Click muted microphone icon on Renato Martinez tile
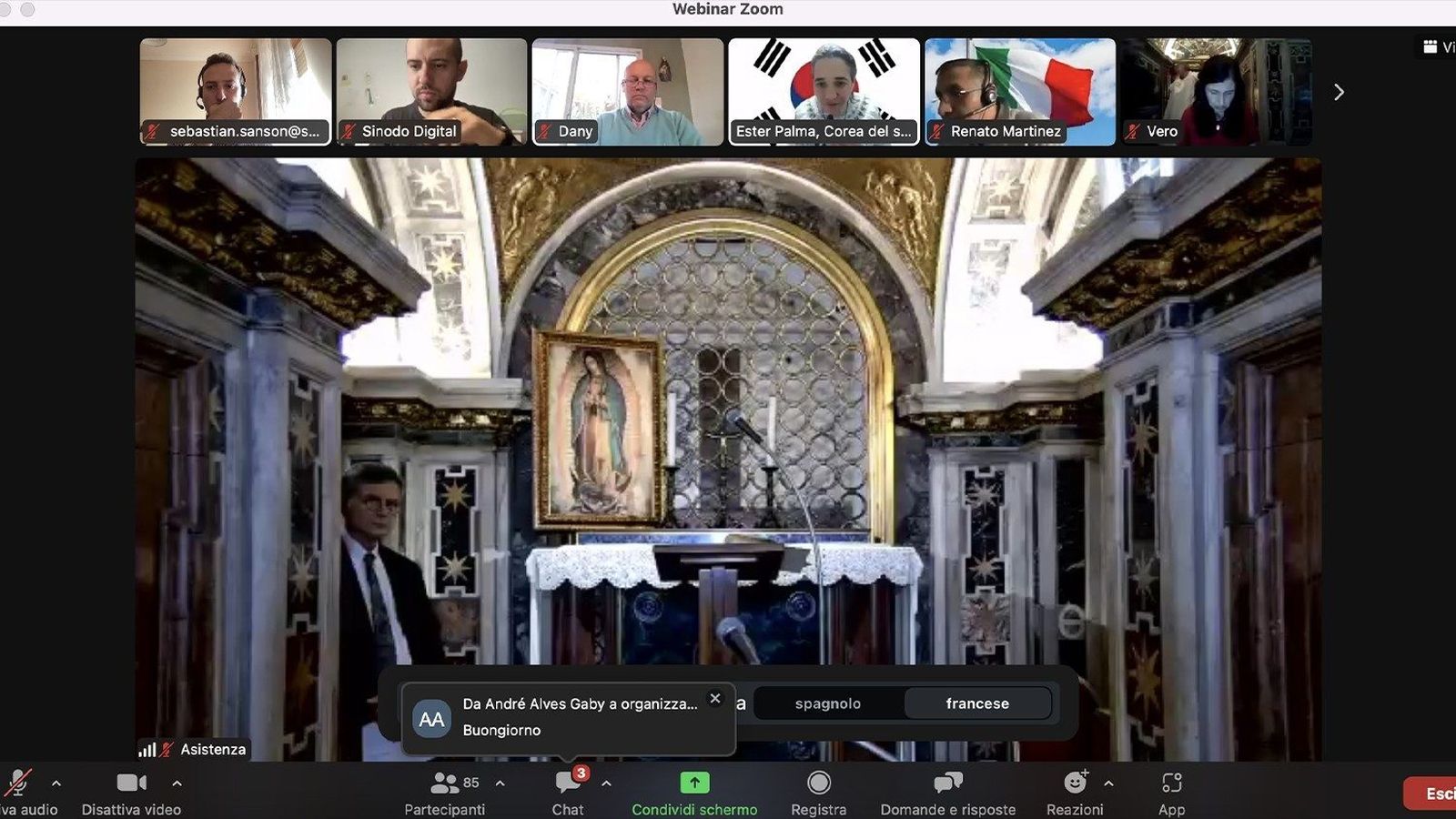This screenshot has height=819, width=1456. click(938, 131)
